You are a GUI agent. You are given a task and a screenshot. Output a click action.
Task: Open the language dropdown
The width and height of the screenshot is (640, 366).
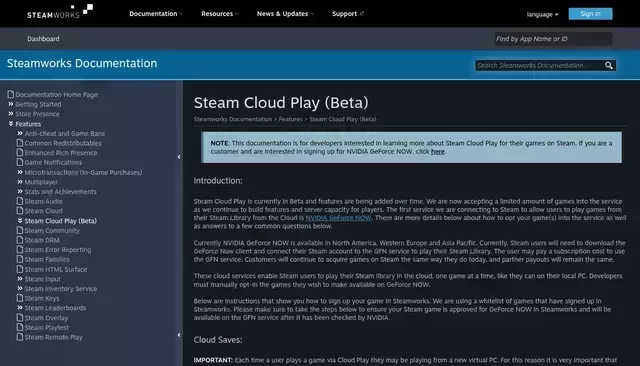pyautogui.click(x=542, y=14)
